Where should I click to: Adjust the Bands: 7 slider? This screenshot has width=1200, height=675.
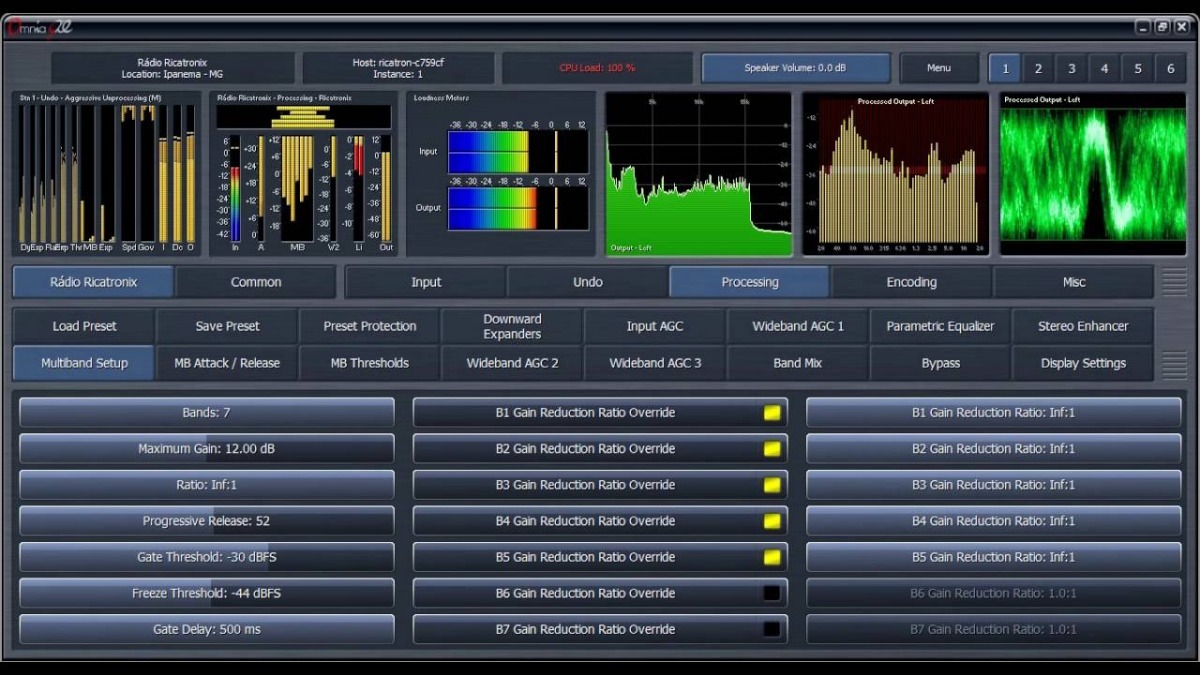coord(207,413)
